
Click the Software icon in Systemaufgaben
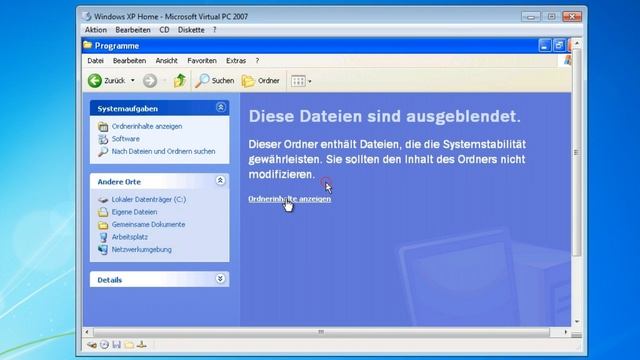103,139
